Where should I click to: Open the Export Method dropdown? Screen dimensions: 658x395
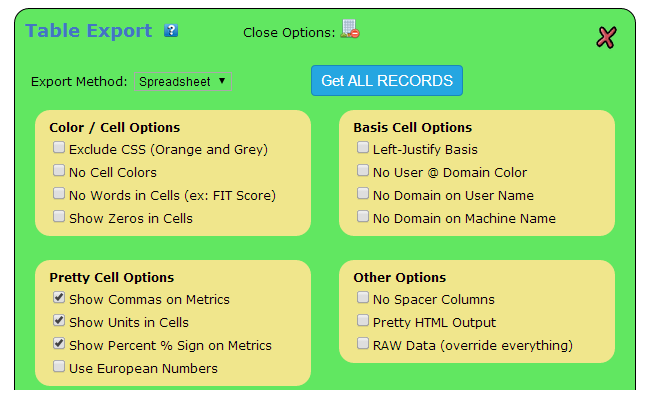[x=183, y=81]
